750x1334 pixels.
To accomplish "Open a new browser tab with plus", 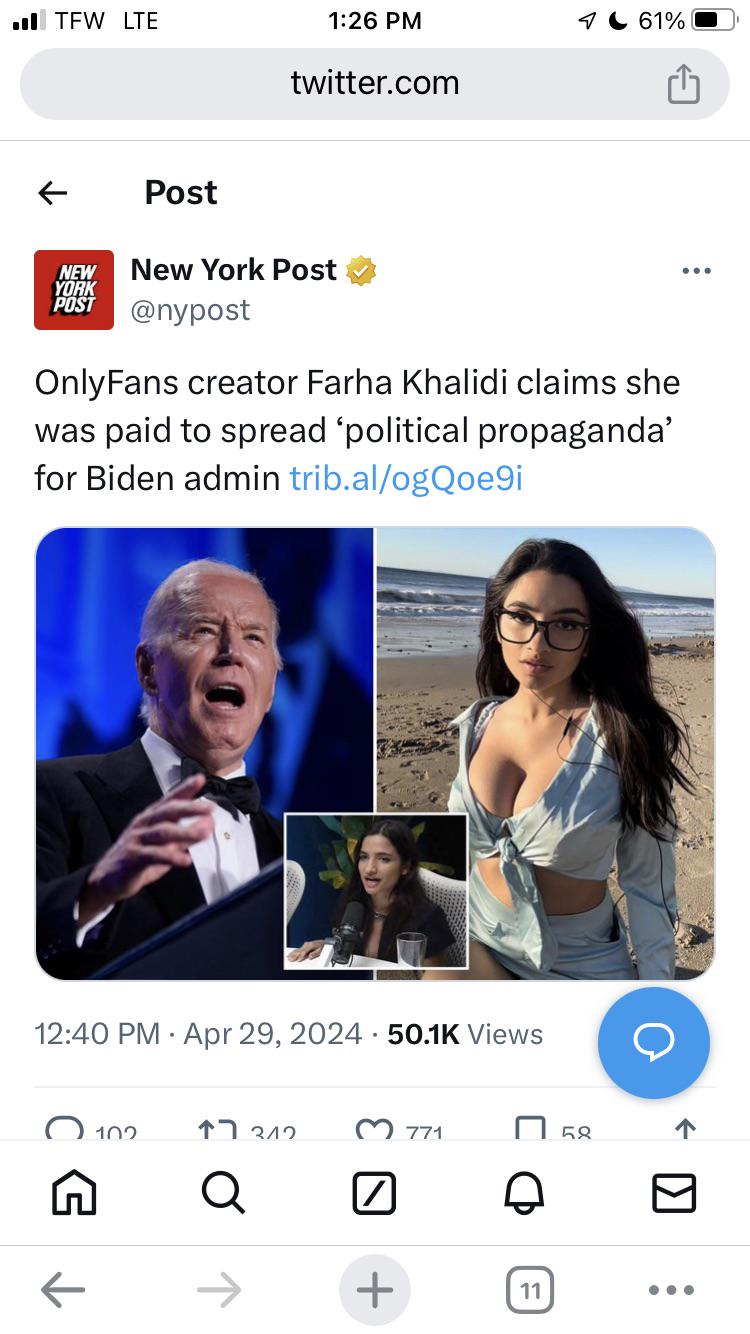I will tap(374, 1290).
